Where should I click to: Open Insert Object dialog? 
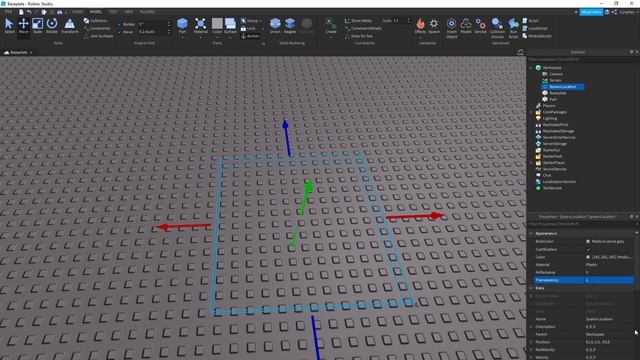451,28
